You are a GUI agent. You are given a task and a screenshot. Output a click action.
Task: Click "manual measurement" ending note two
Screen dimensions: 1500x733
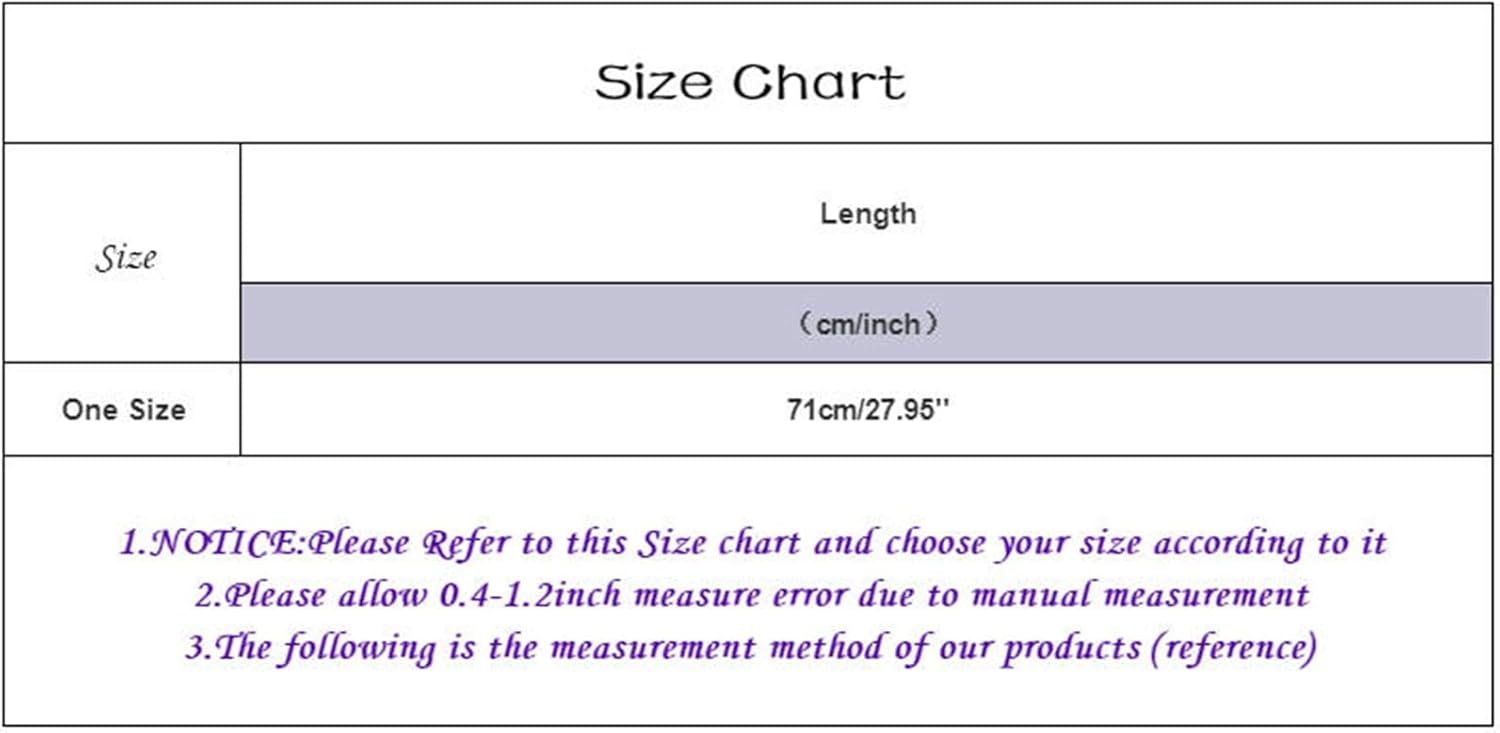pos(1141,596)
